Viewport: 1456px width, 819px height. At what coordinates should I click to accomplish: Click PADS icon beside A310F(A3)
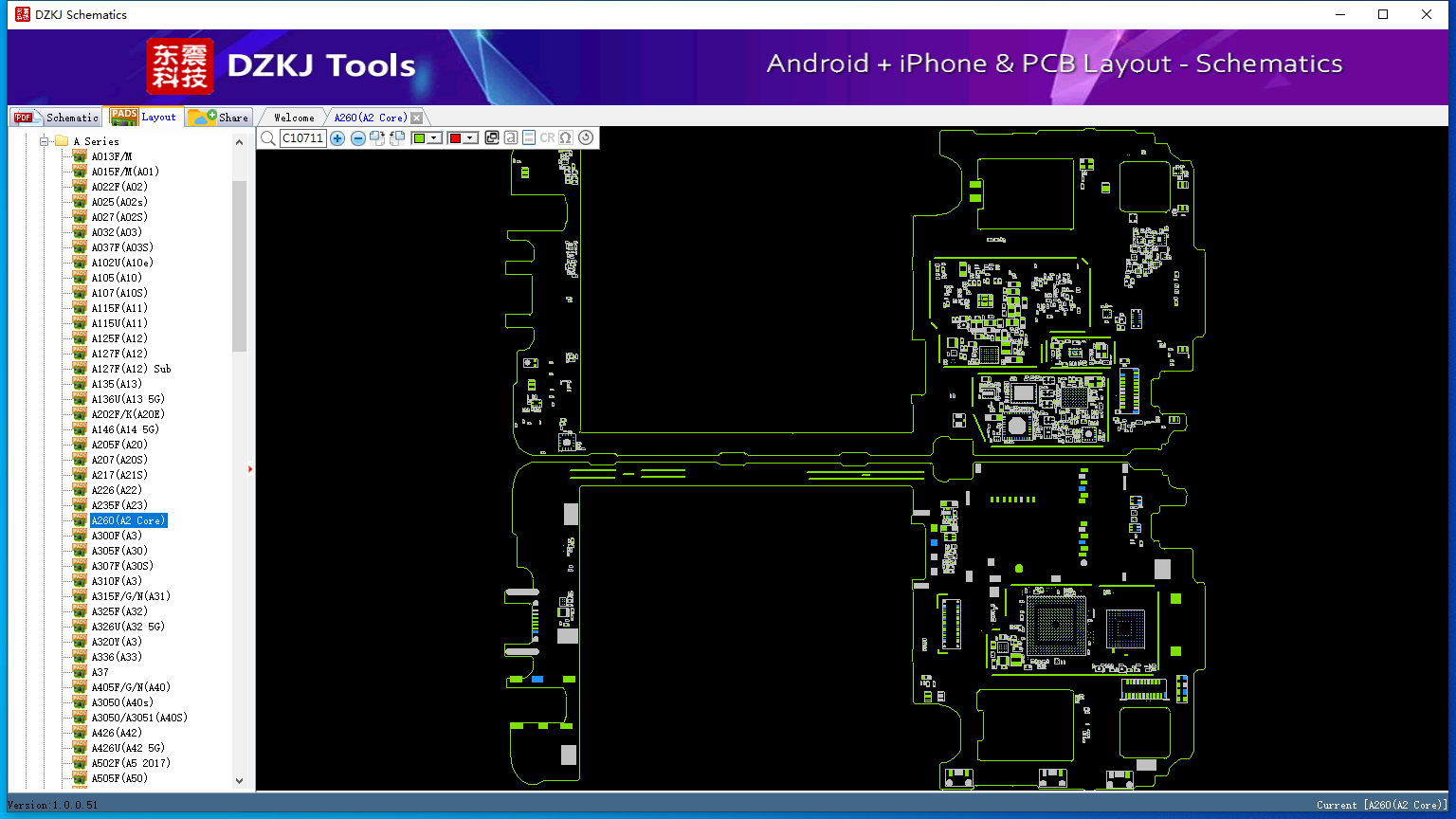(x=80, y=581)
